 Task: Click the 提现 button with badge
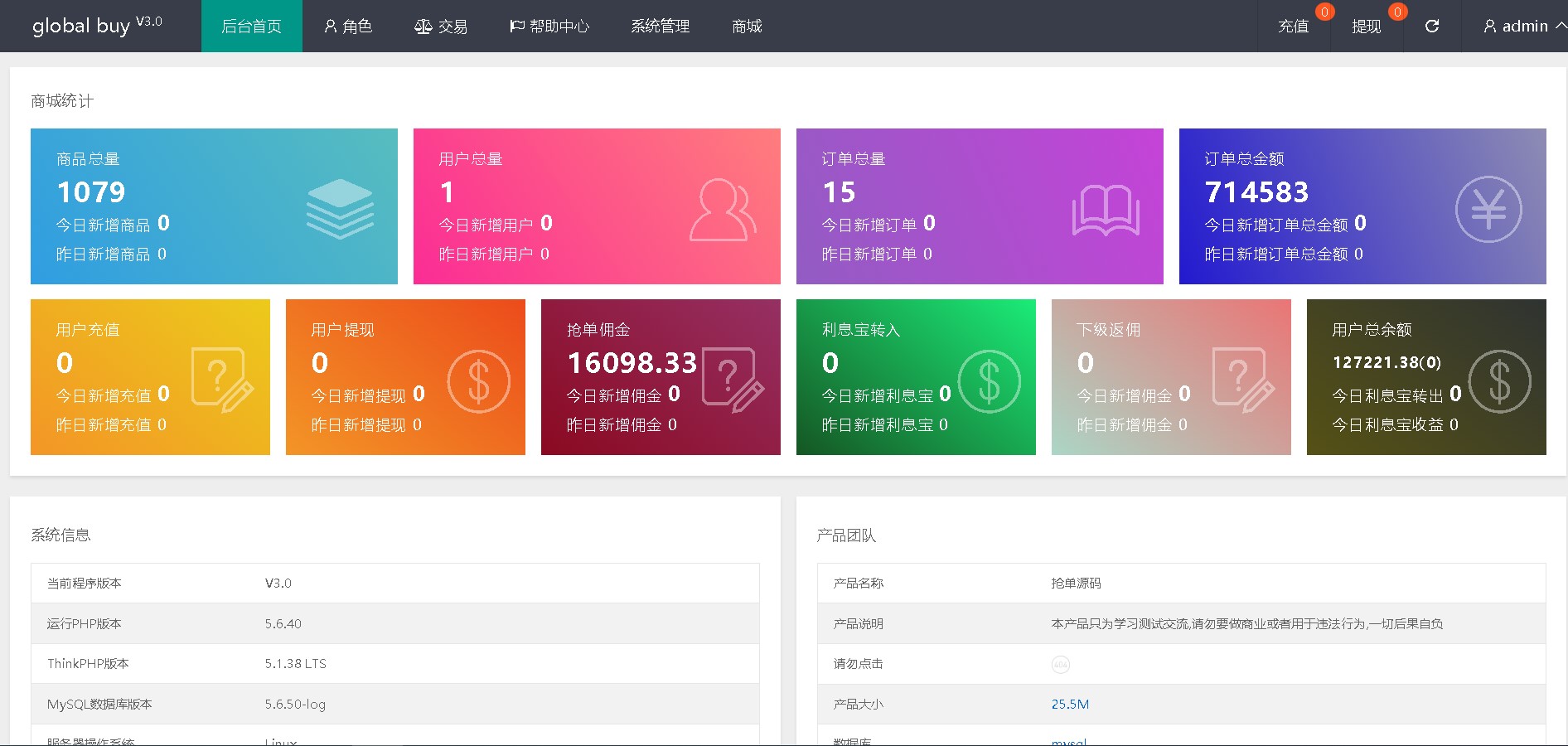pyautogui.click(x=1366, y=27)
